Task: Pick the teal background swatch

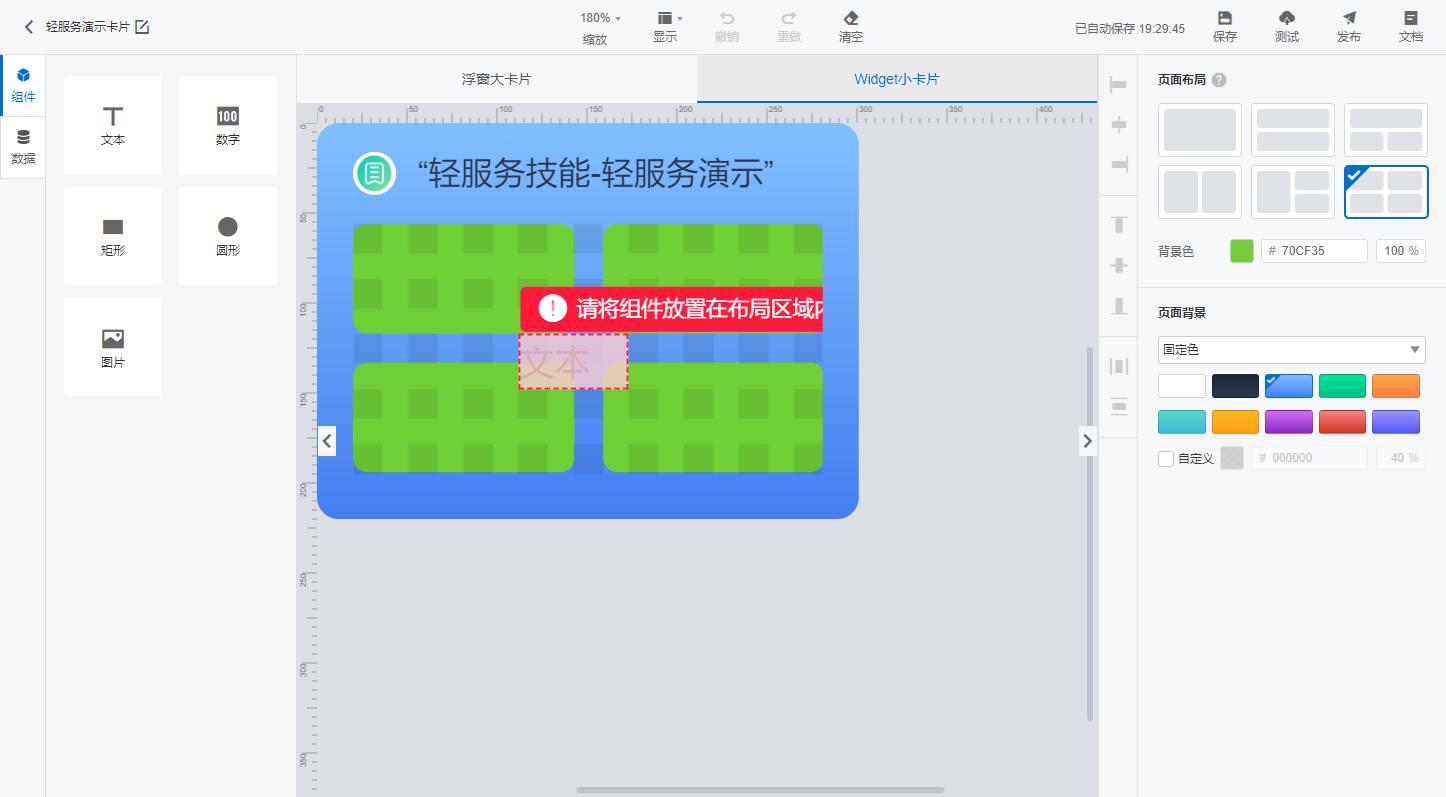Action: (1182, 422)
